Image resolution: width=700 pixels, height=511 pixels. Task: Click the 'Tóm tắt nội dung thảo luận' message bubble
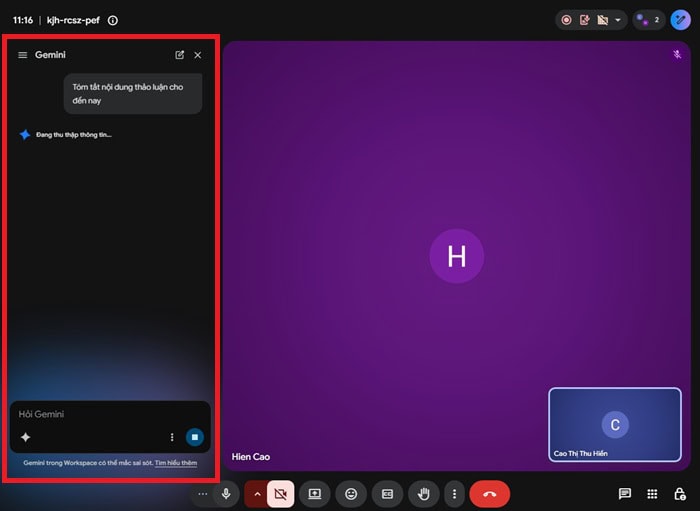pyautogui.click(x=133, y=94)
